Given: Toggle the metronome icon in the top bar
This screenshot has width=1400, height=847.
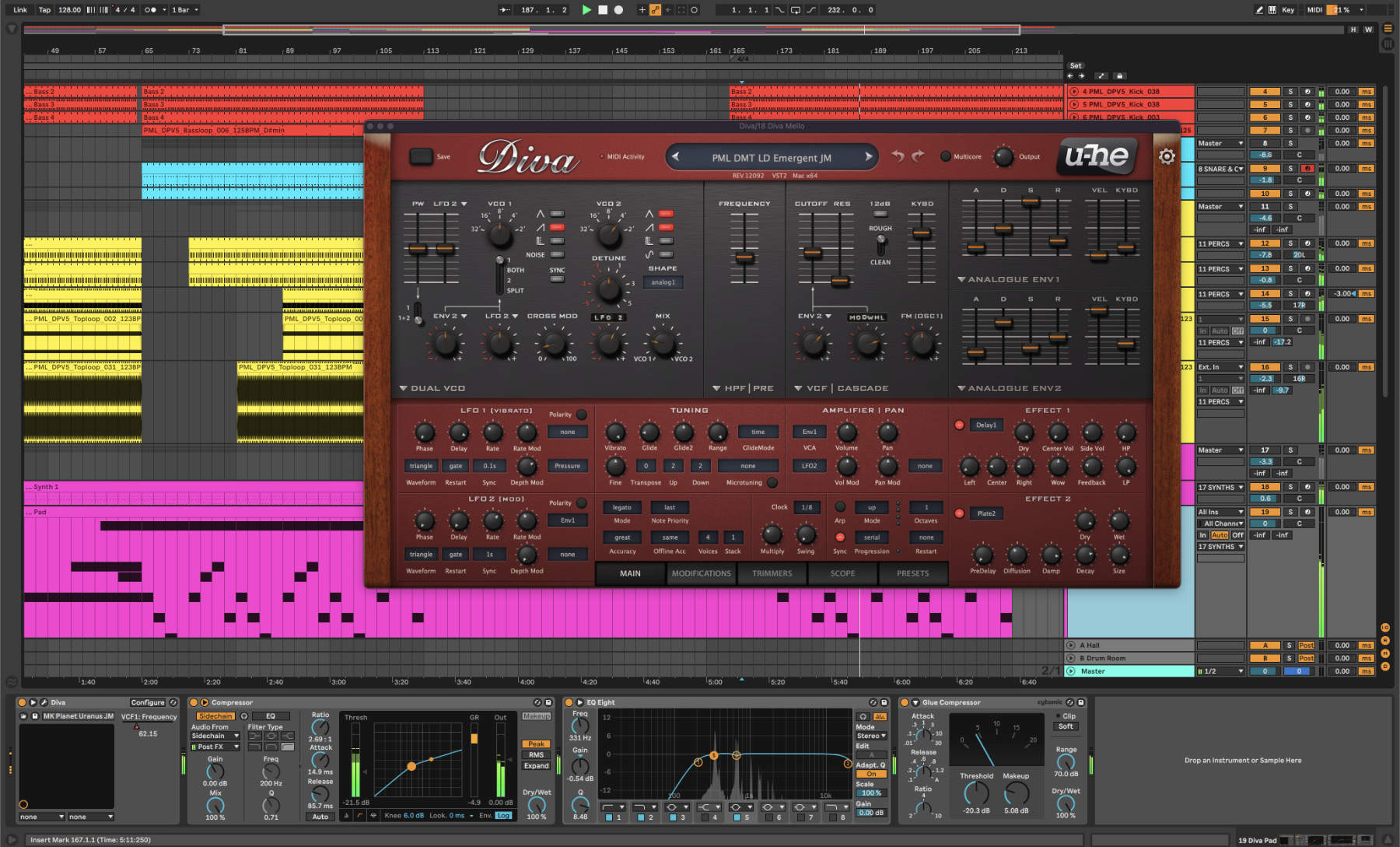Looking at the screenshot, I should click(x=151, y=10).
